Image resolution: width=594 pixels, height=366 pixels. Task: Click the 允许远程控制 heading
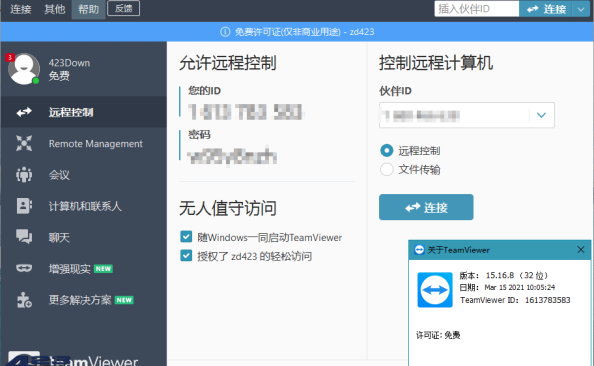(228, 63)
